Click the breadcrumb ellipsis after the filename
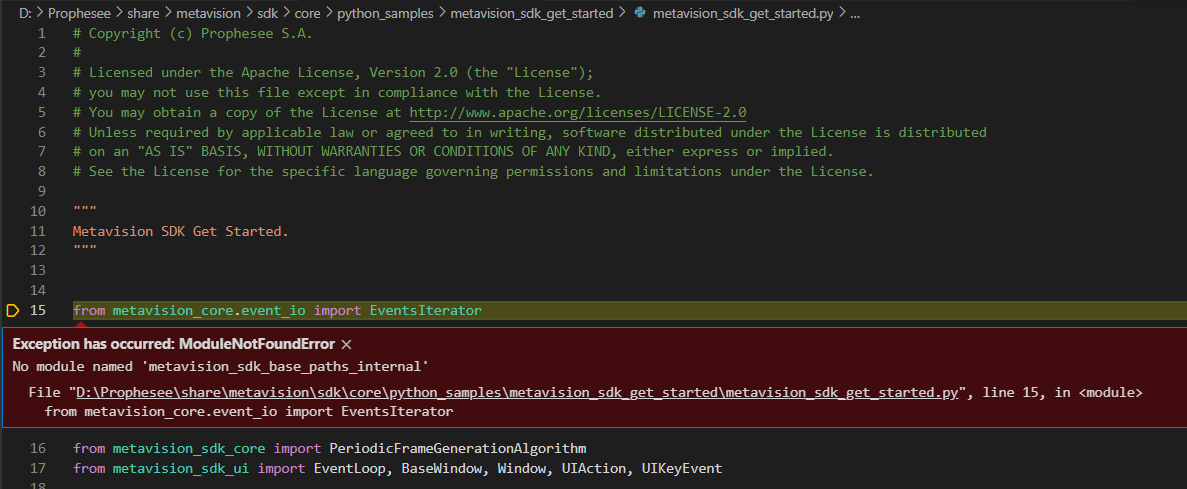The width and height of the screenshot is (1187, 489). point(854,14)
